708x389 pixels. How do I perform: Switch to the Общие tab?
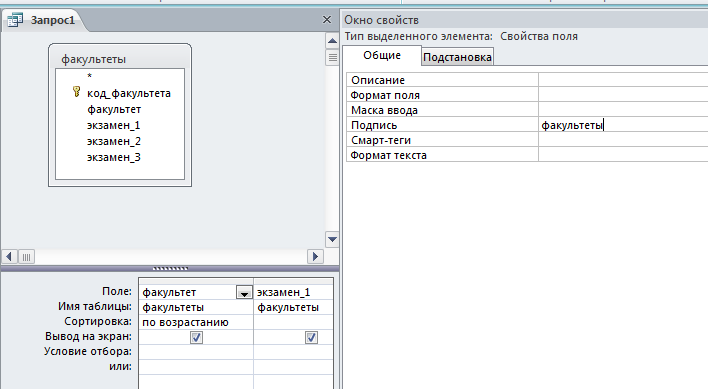382,56
